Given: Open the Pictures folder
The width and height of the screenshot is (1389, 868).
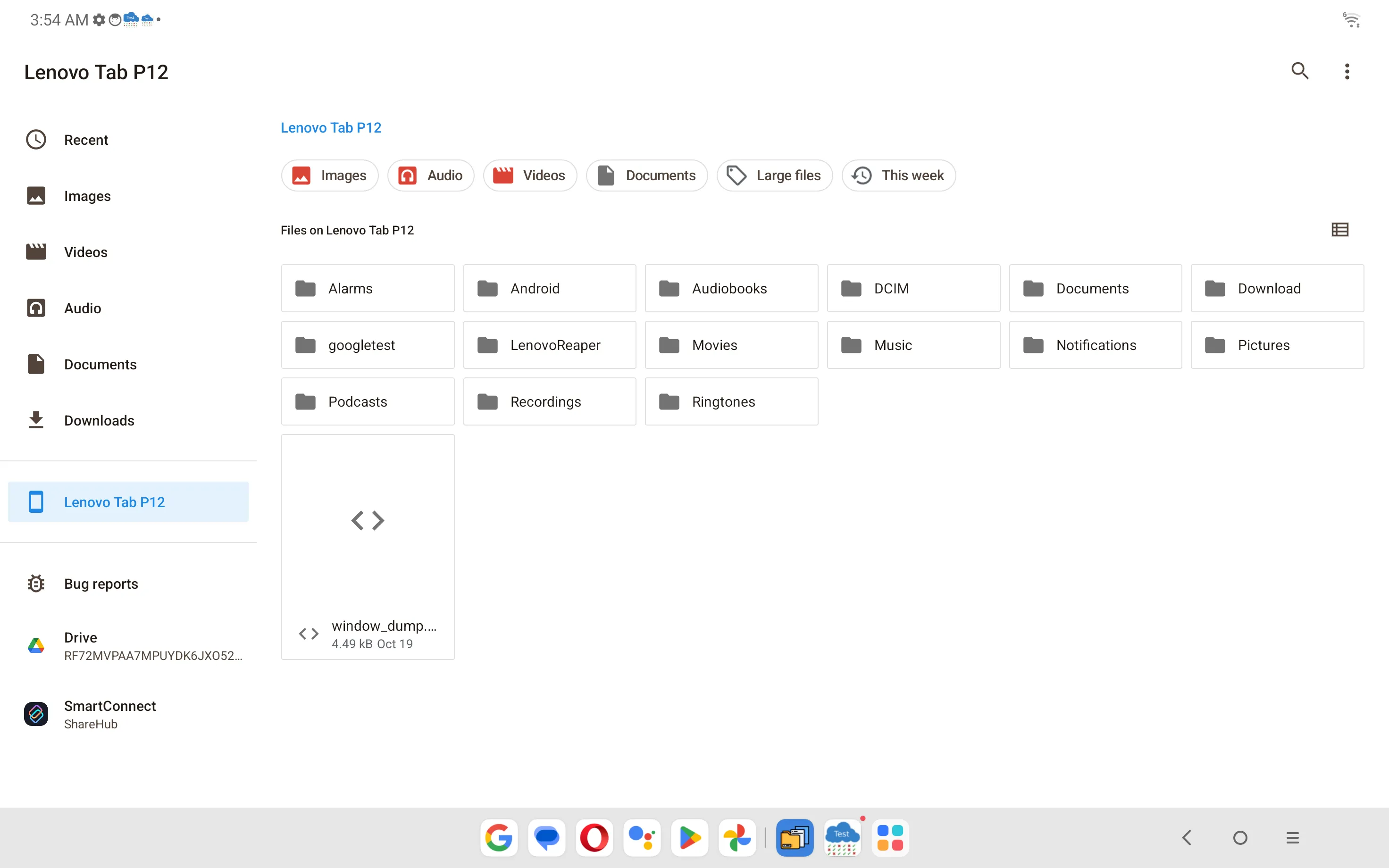Looking at the screenshot, I should tap(1277, 345).
